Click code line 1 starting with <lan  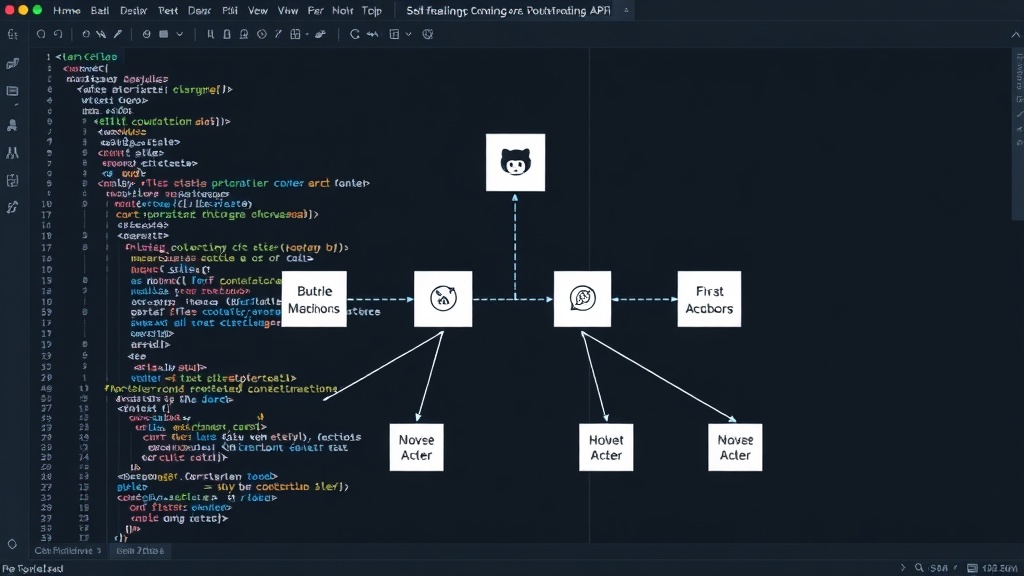(x=86, y=57)
